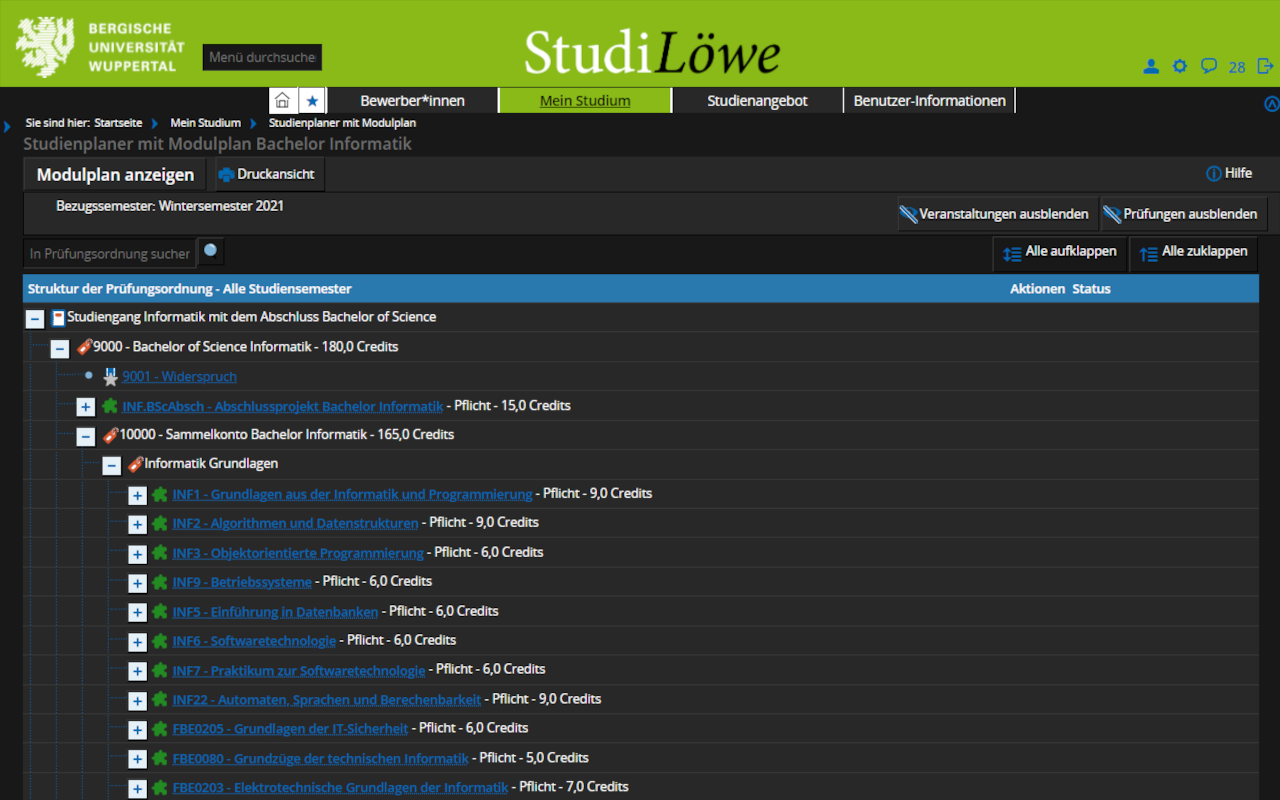This screenshot has width=1280, height=800.
Task: Go to home page icon
Action: [x=282, y=101]
